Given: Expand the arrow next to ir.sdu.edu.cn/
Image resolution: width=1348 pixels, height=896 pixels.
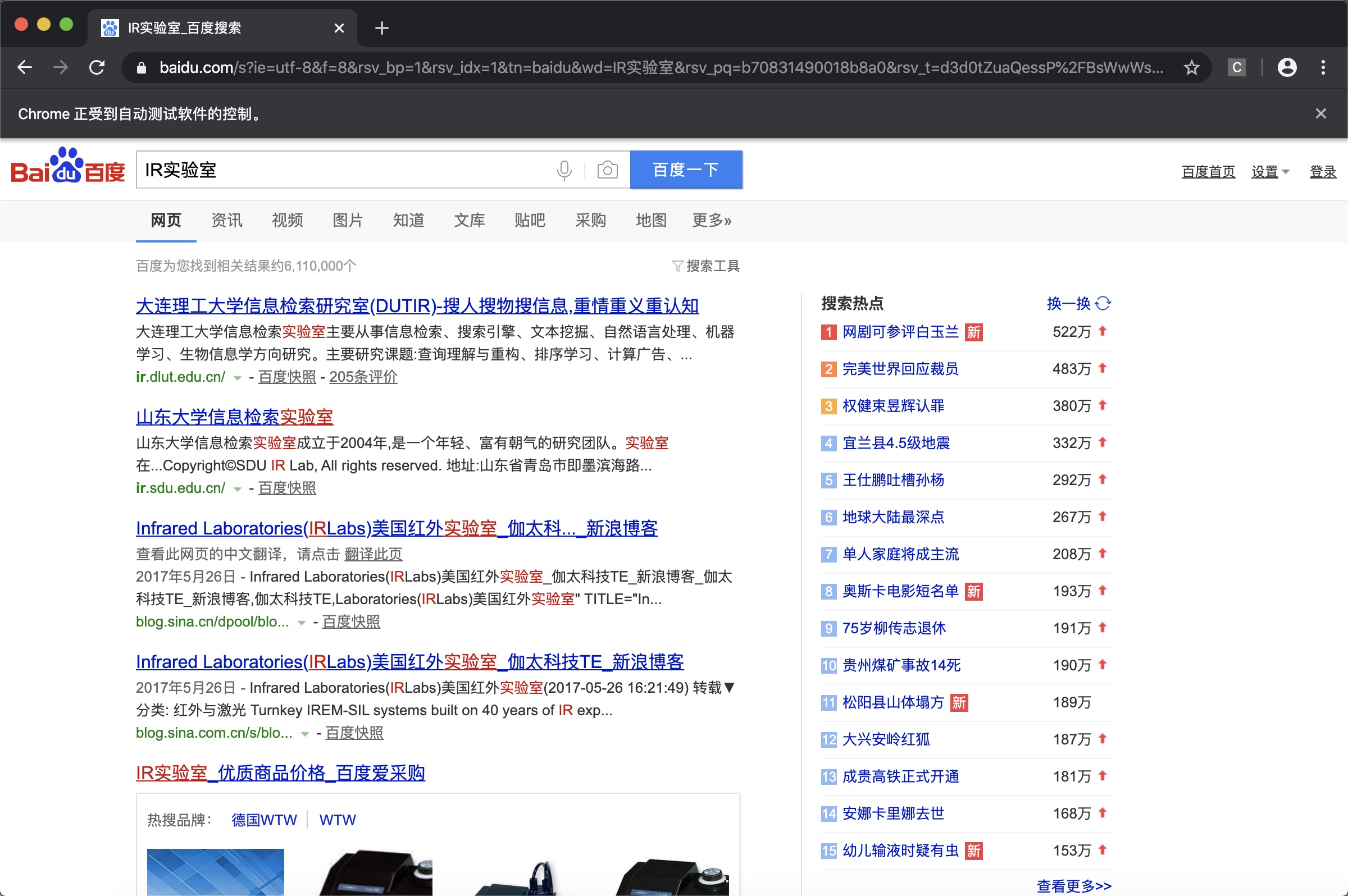Looking at the screenshot, I should pos(237,490).
